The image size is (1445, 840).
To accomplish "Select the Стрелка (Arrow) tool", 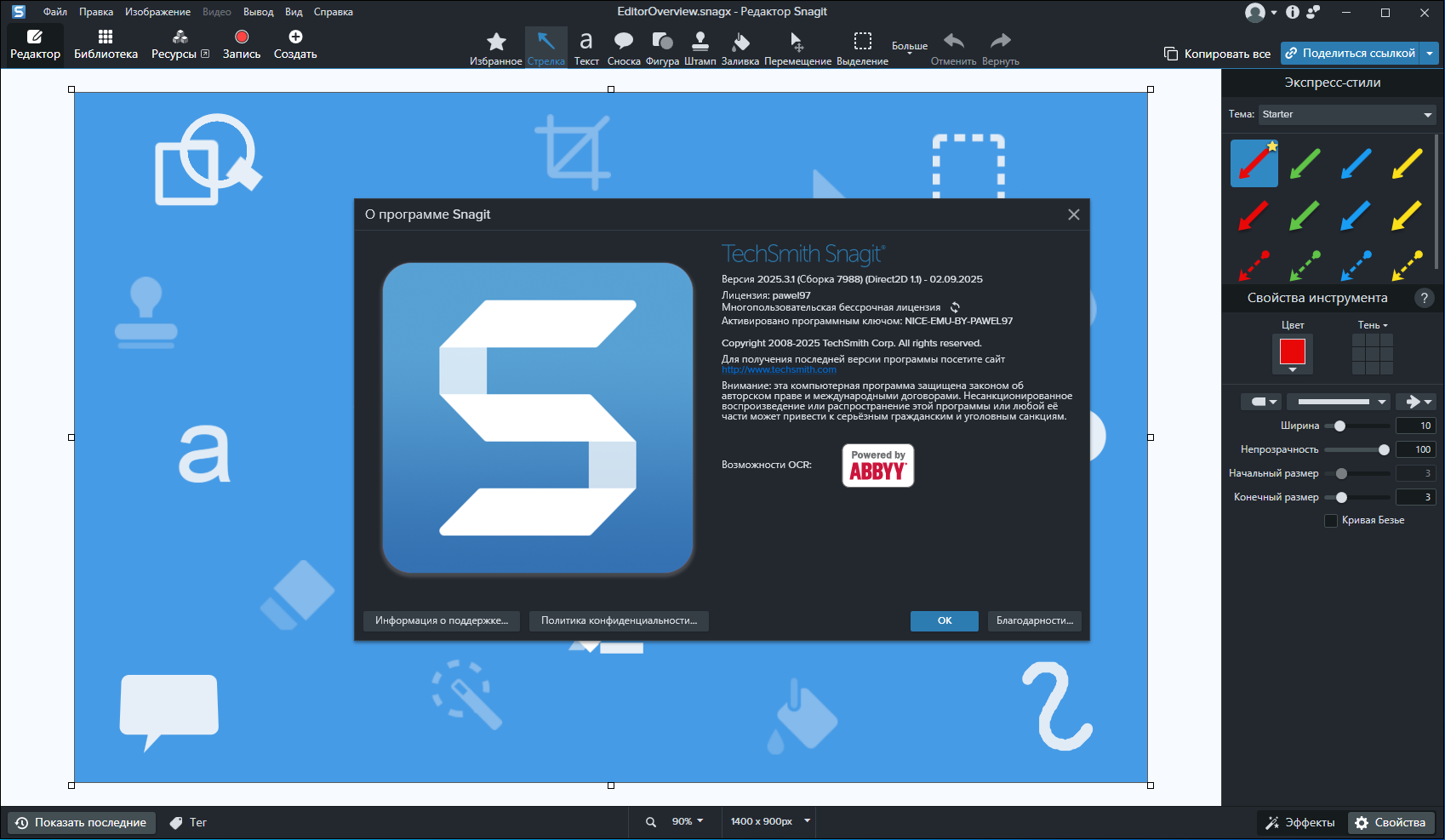I will (545, 48).
